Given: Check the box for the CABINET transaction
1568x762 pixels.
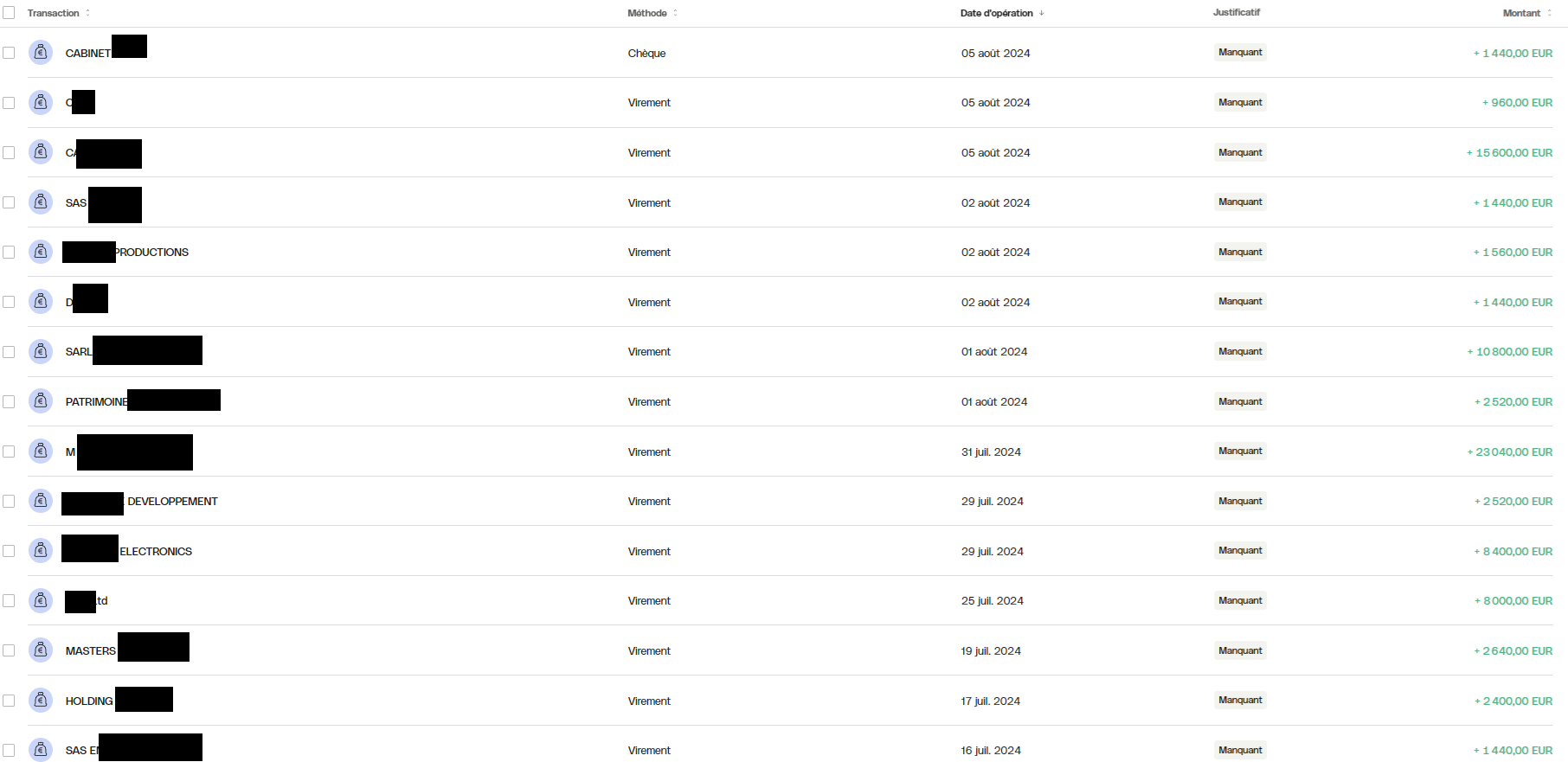Looking at the screenshot, I should [x=9, y=53].
